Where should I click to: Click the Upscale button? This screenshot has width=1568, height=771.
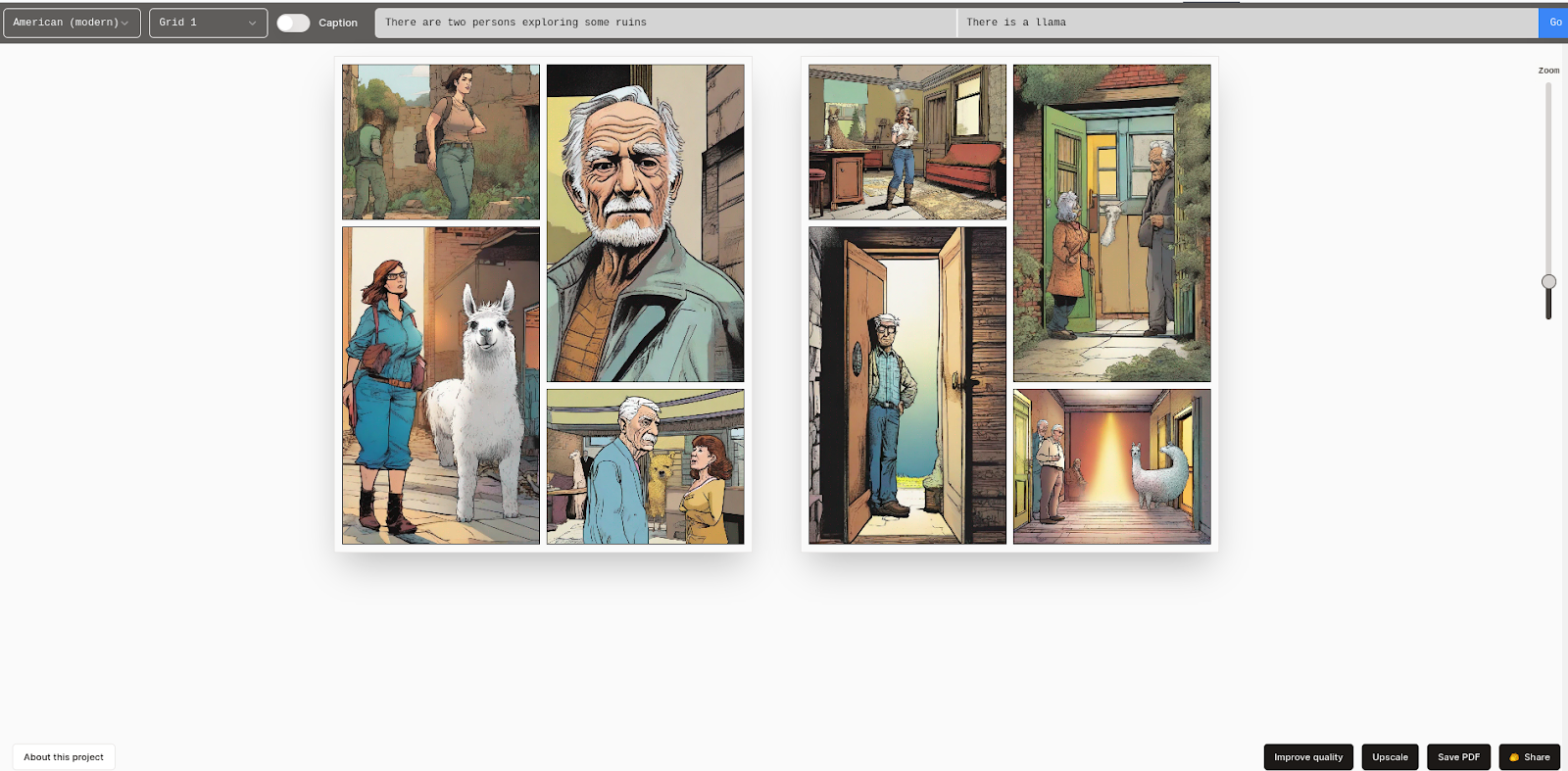1390,757
